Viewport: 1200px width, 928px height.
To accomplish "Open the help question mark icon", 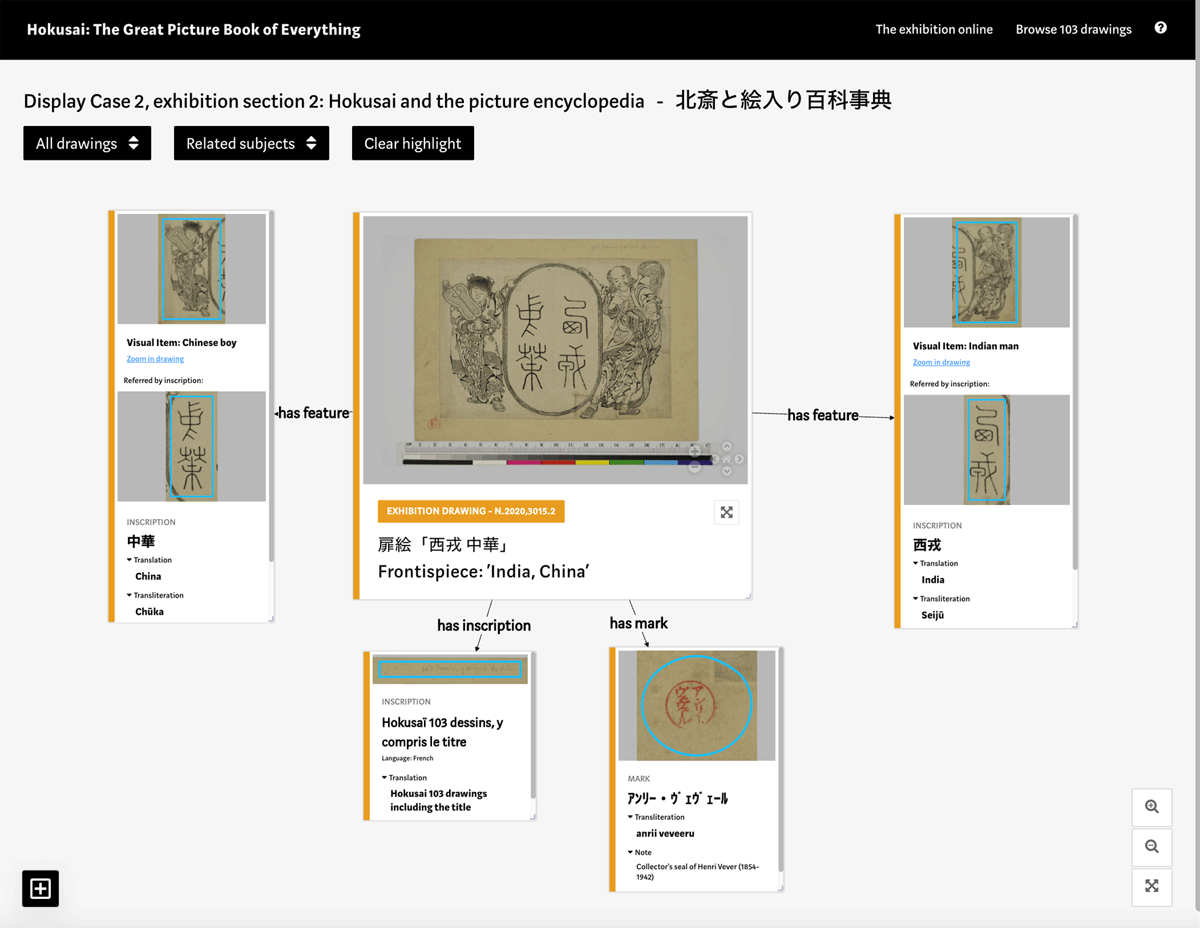I will [1160, 28].
